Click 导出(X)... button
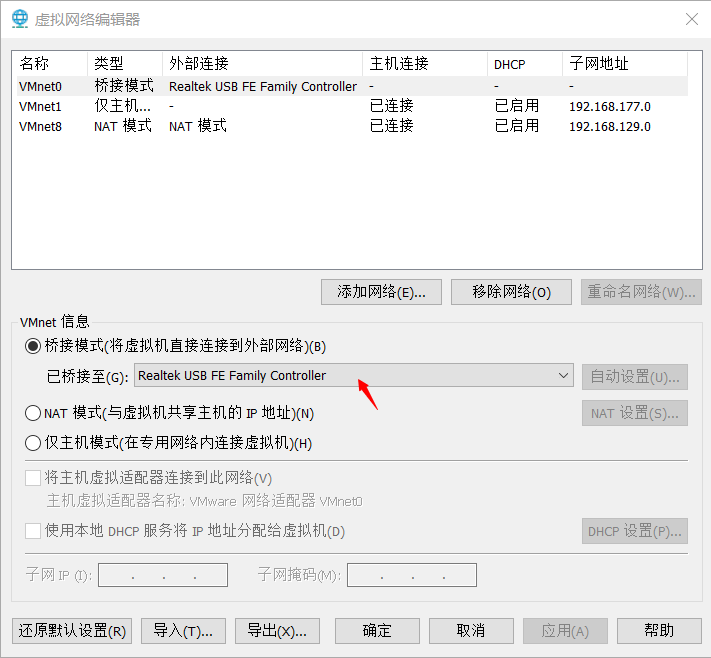Image resolution: width=711 pixels, height=658 pixels. pyautogui.click(x=277, y=631)
